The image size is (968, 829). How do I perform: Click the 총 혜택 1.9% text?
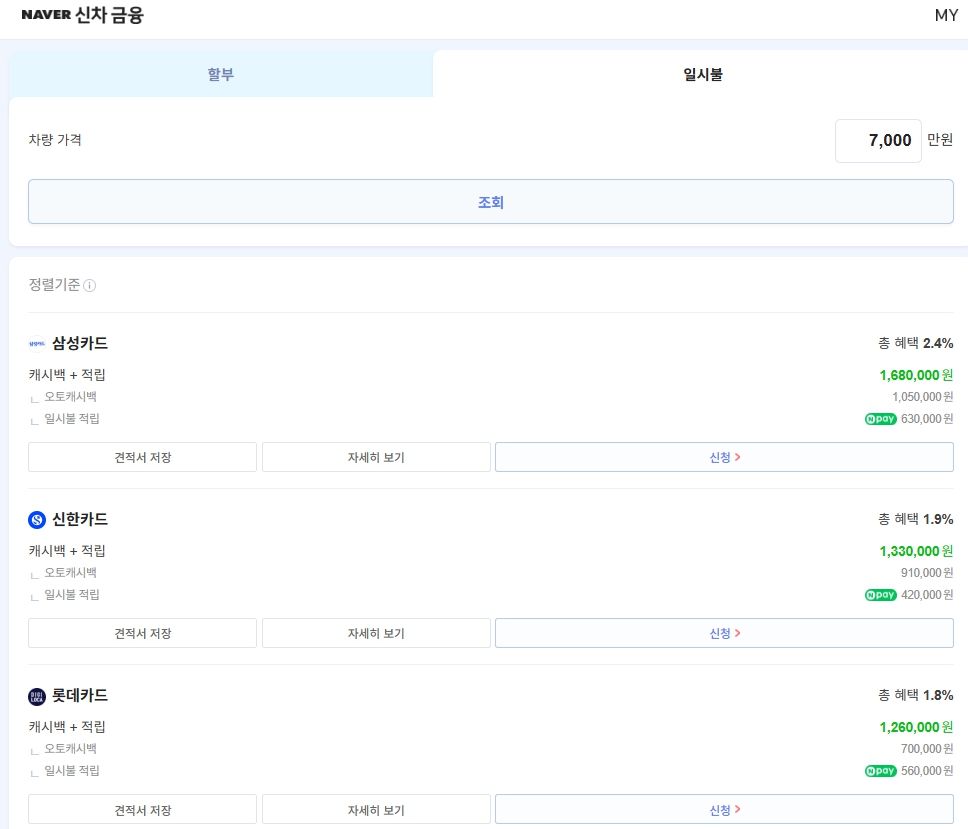[916, 519]
